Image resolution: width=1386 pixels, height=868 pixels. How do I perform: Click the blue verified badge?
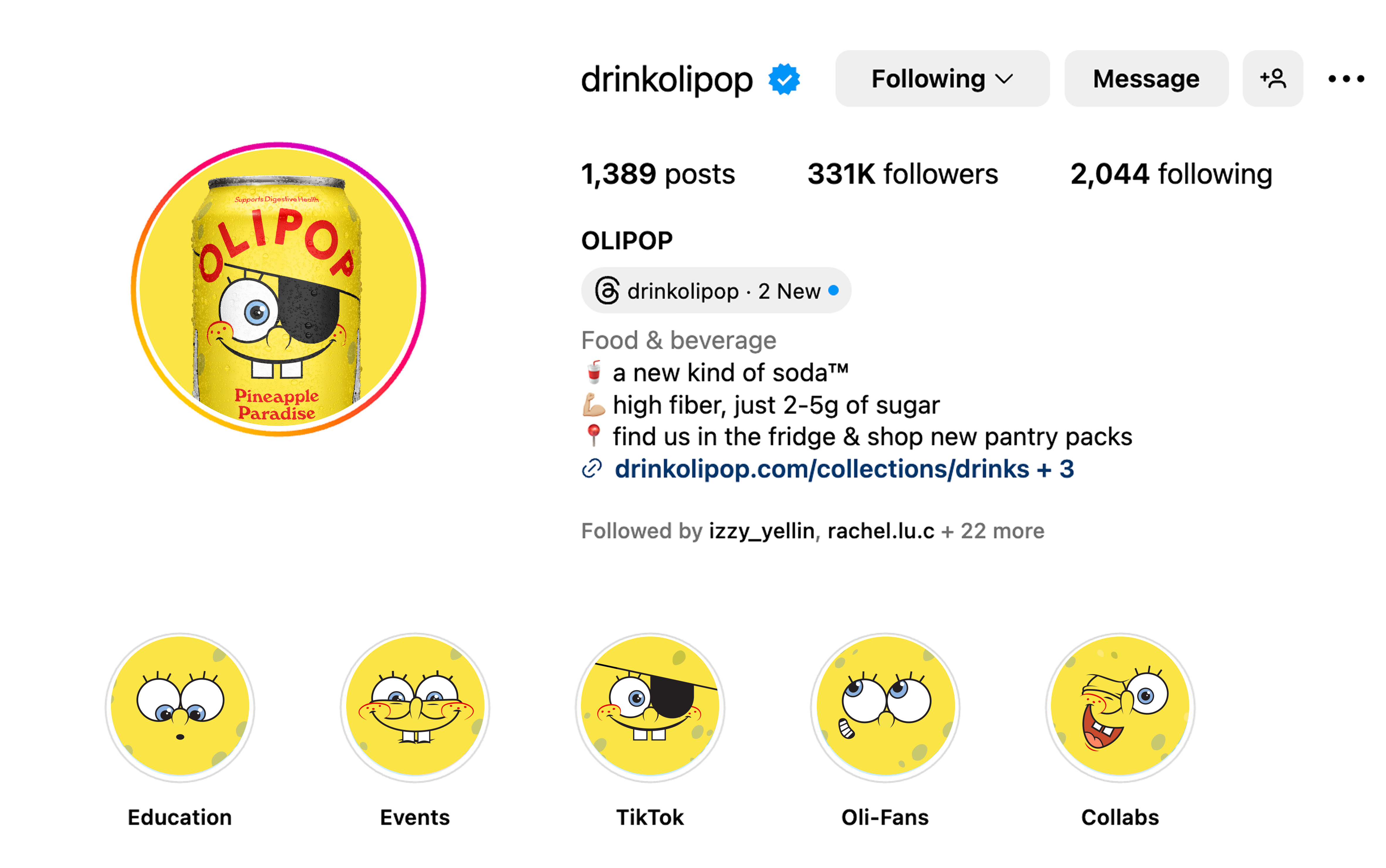(x=784, y=79)
